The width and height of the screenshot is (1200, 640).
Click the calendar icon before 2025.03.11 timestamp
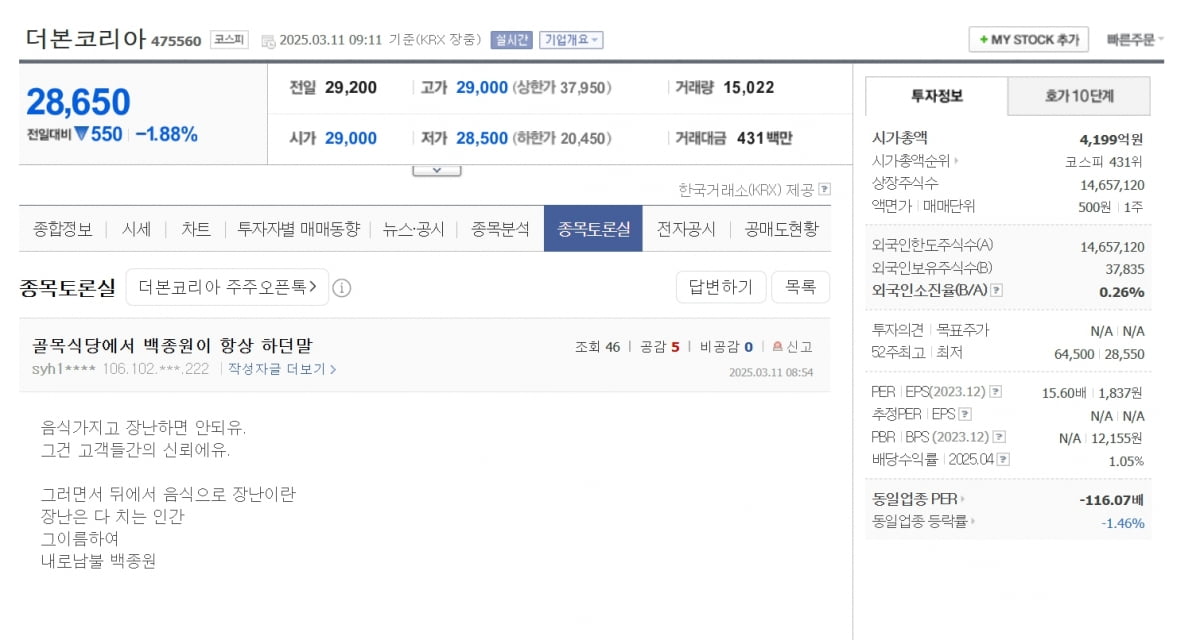coord(268,41)
